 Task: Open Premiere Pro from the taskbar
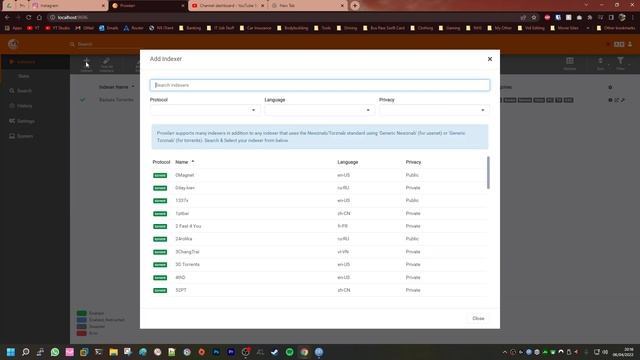click(x=231, y=352)
